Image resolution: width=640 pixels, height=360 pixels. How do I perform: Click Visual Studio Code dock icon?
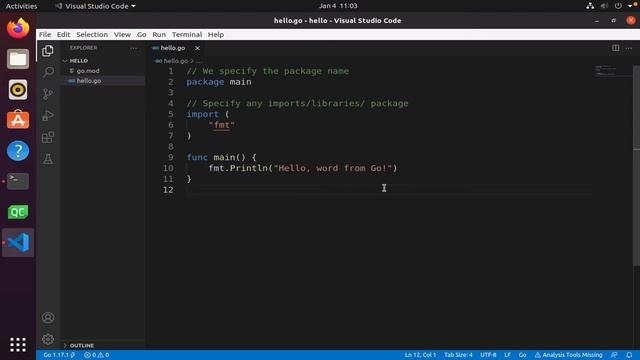[x=18, y=242]
